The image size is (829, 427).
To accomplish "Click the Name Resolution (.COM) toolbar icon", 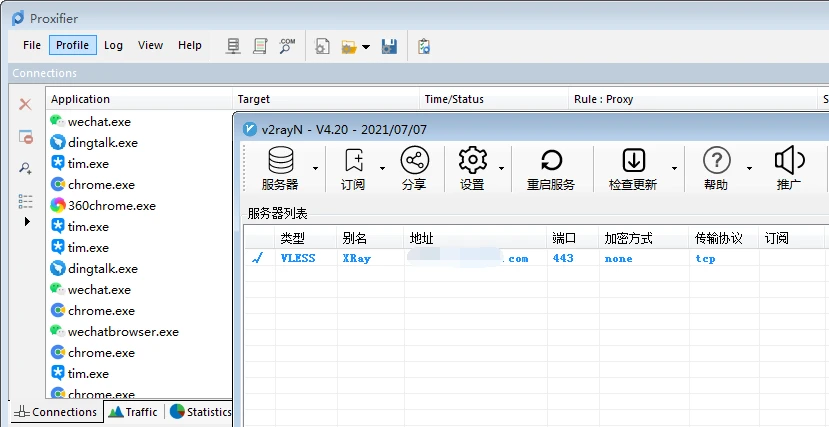I will 287,46.
